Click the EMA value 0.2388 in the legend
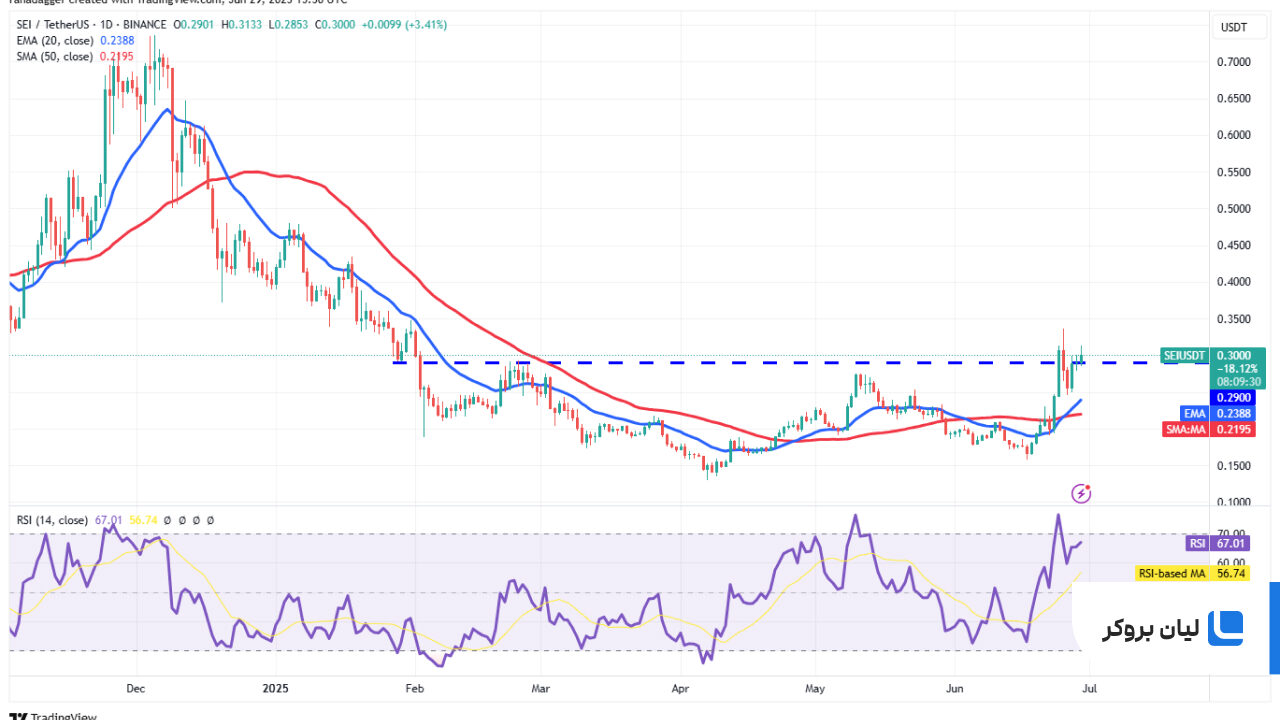Viewport: 1281px width, 720px height. click(115, 40)
